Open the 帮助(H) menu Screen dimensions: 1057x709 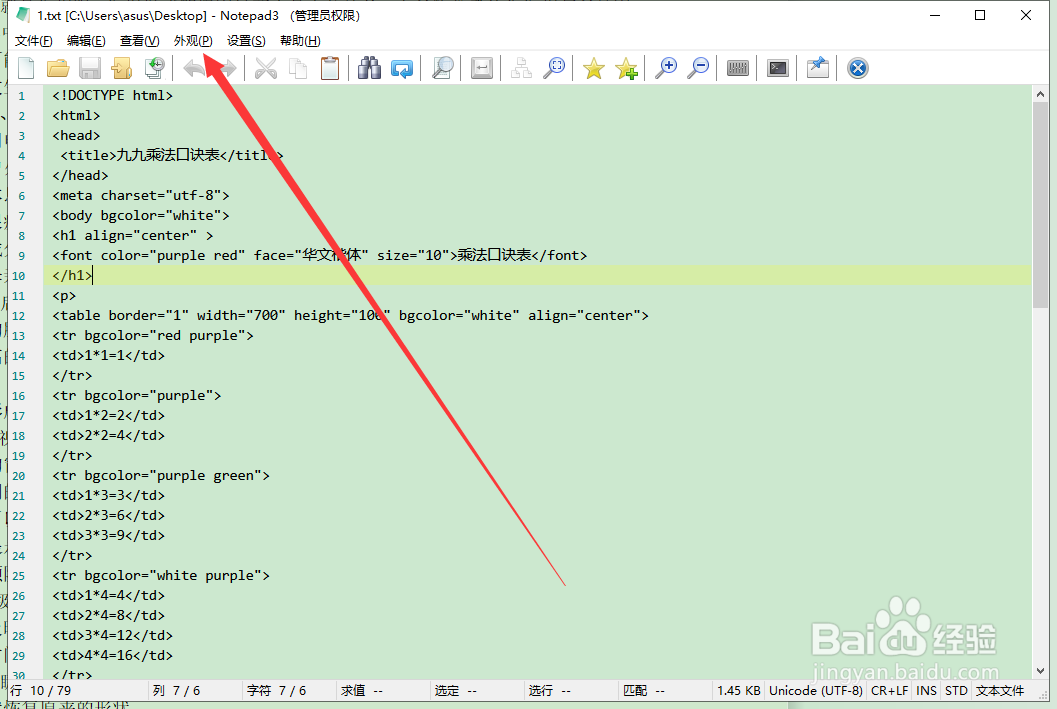coord(300,40)
